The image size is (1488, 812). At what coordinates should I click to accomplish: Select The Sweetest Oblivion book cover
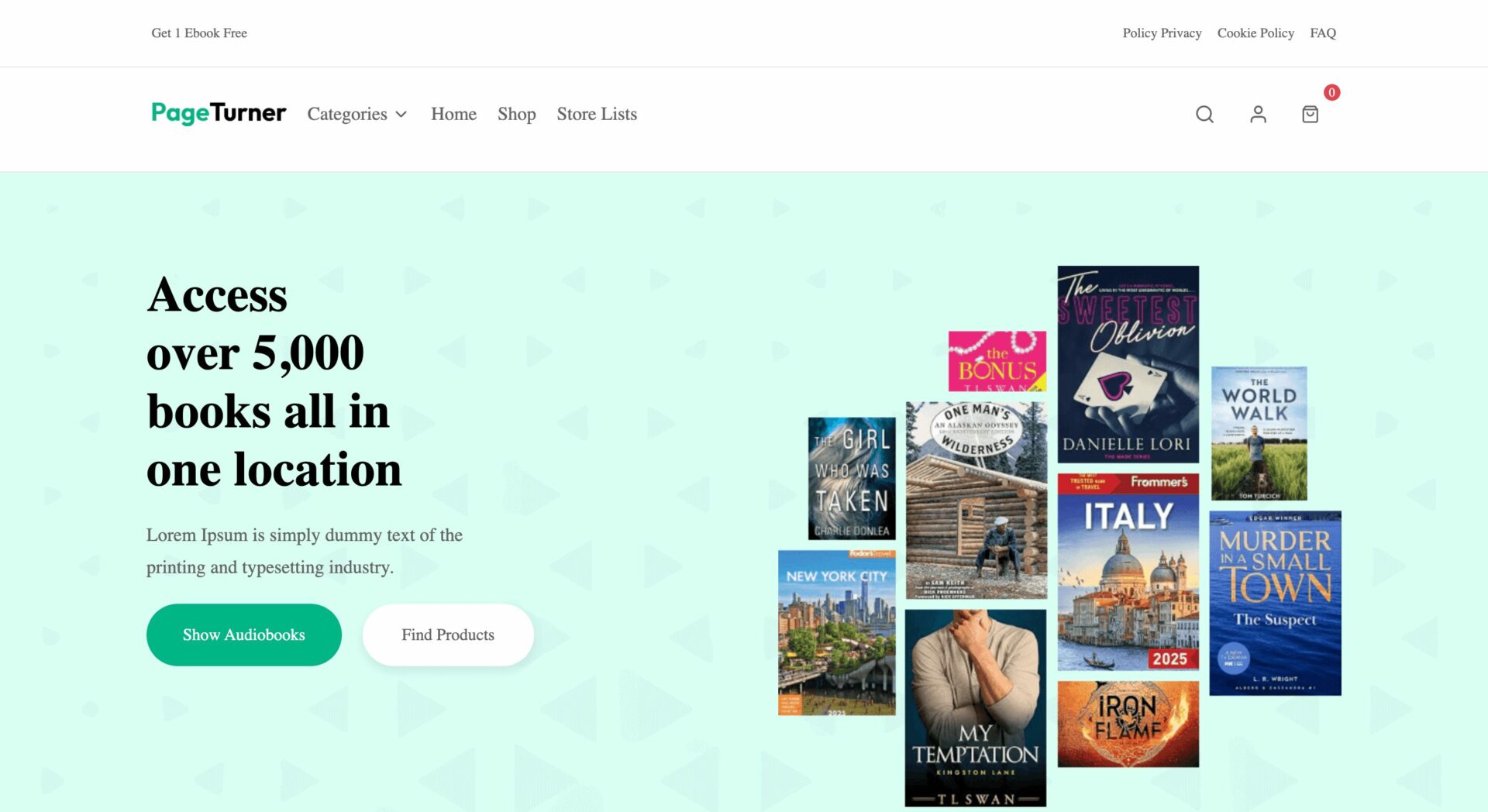pyautogui.click(x=1128, y=364)
